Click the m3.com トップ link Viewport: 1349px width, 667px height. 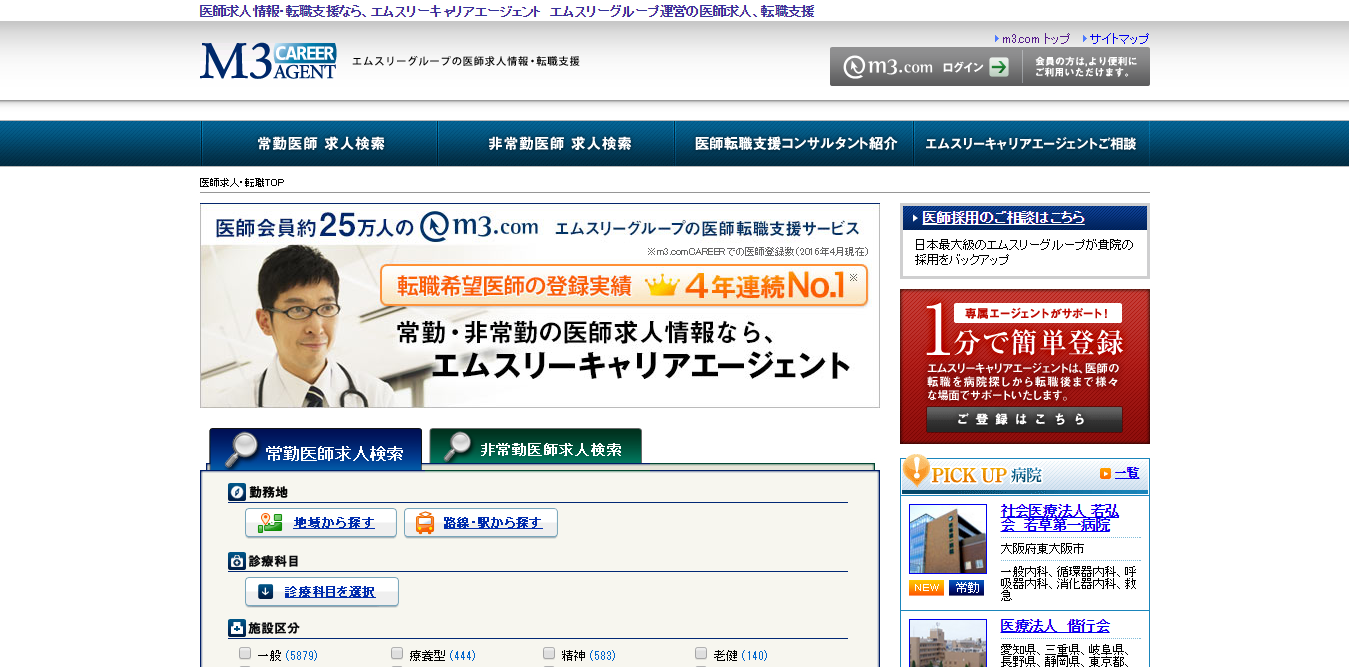click(x=1036, y=39)
